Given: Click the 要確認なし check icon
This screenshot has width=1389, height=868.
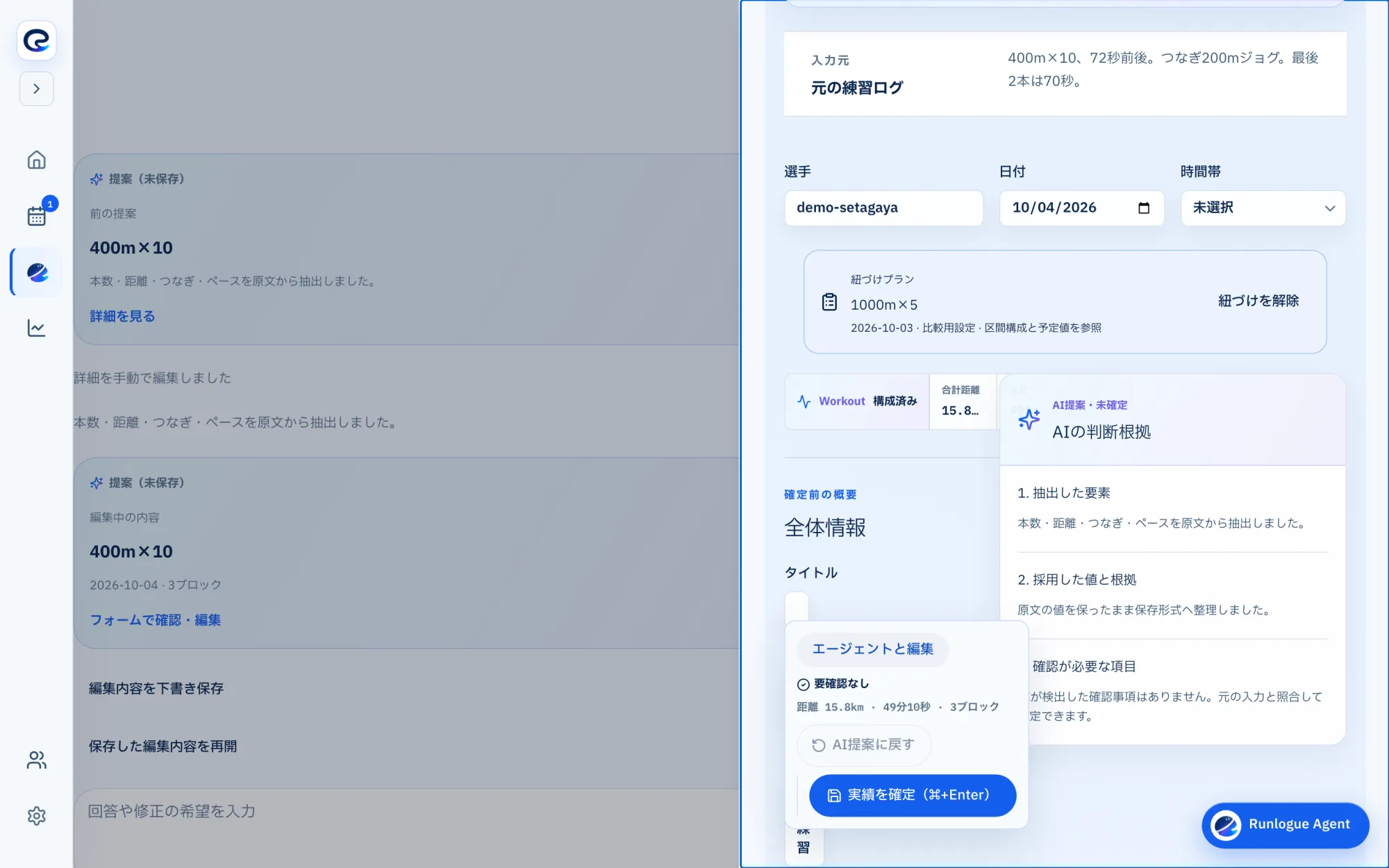Looking at the screenshot, I should pyautogui.click(x=803, y=684).
